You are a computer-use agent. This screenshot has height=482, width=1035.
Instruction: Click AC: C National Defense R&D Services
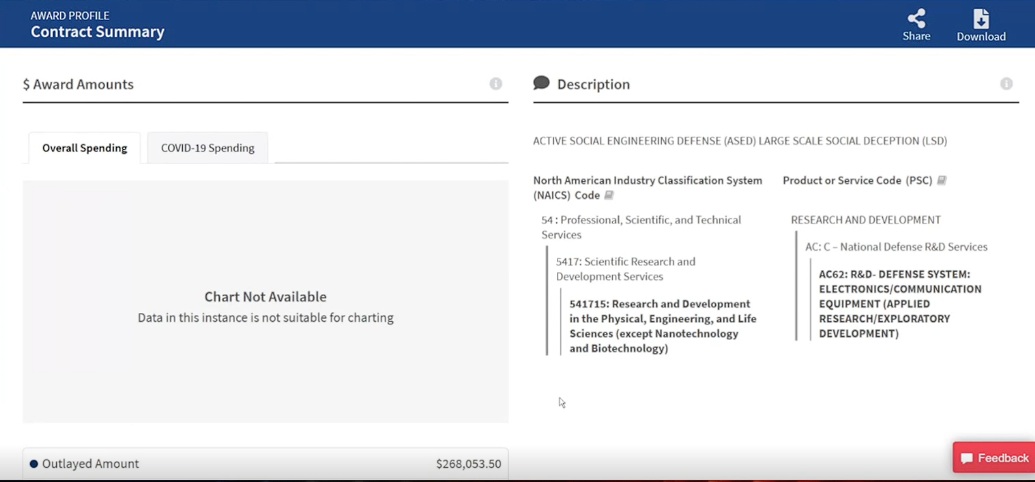896,247
